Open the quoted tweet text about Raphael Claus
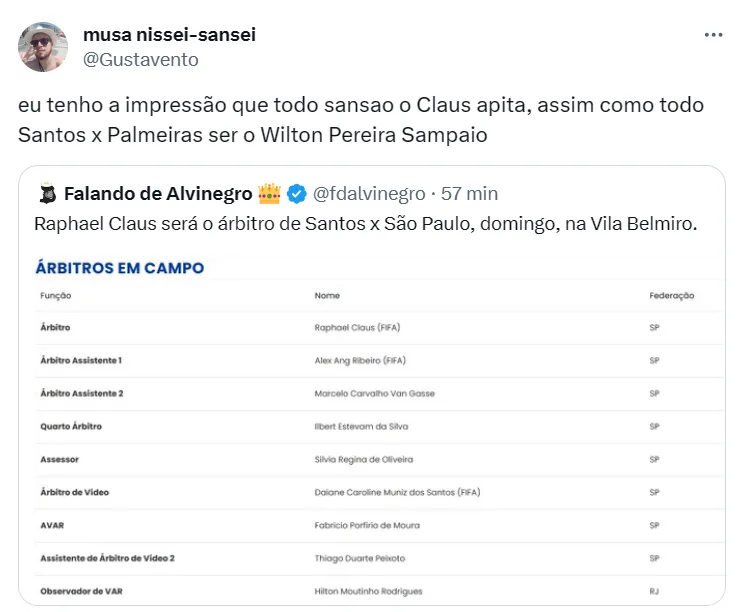Viewport: 741px width, 612px height. [365, 223]
